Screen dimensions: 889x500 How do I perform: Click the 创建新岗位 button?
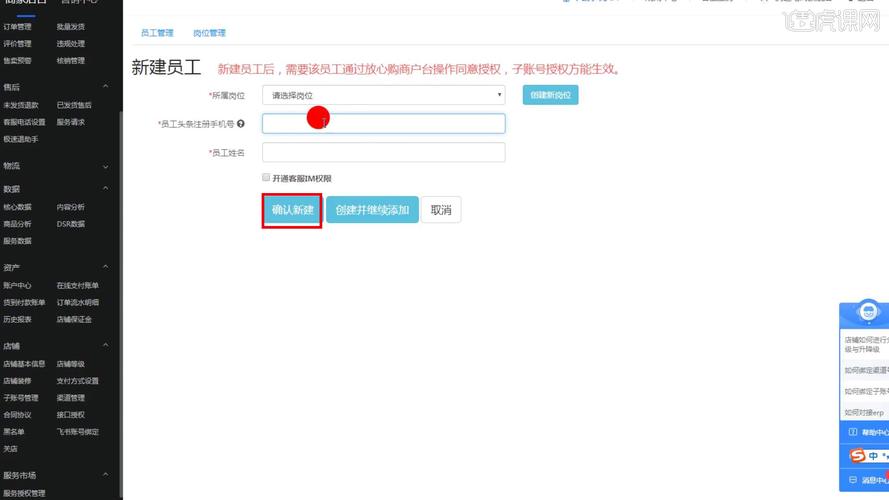coord(551,95)
